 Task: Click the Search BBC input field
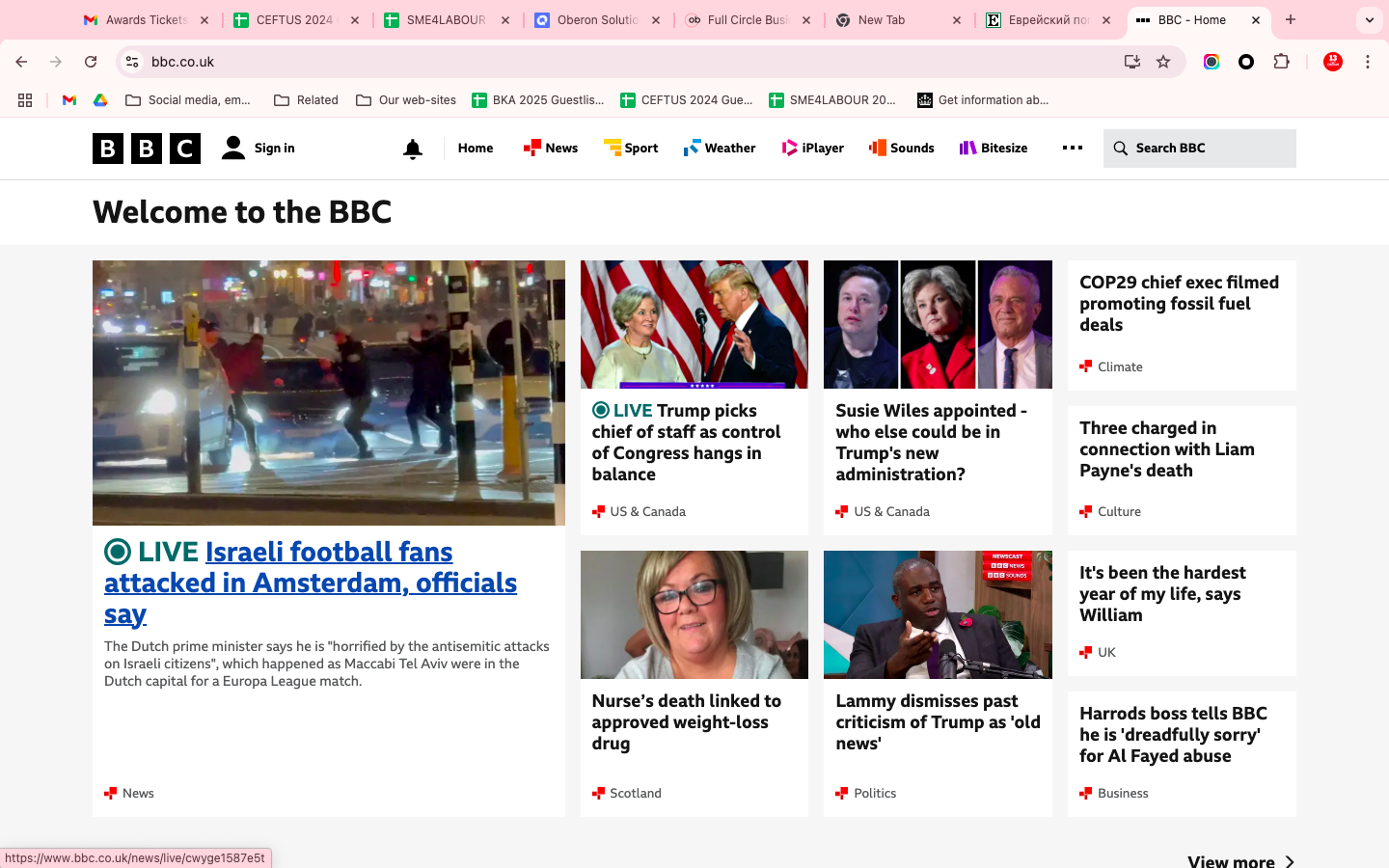(1211, 149)
